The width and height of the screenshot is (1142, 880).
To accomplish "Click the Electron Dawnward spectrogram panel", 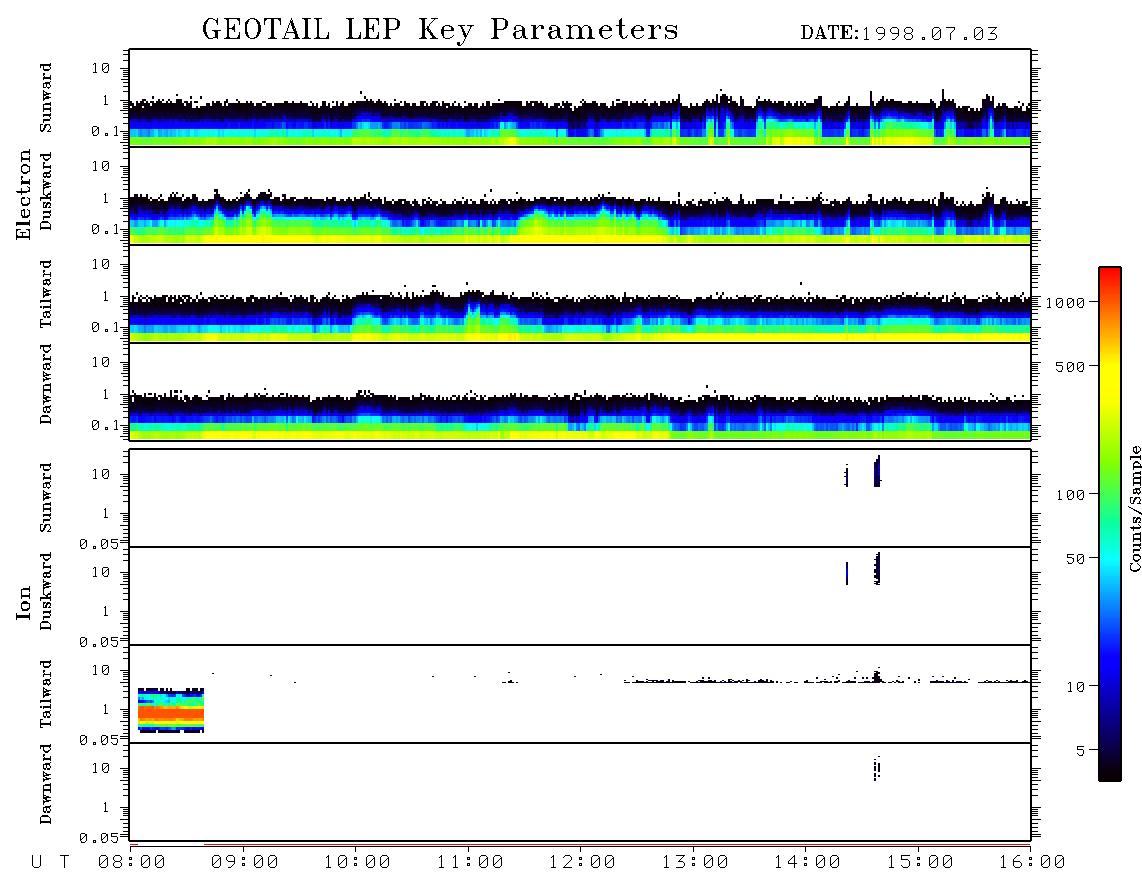I will (x=580, y=392).
